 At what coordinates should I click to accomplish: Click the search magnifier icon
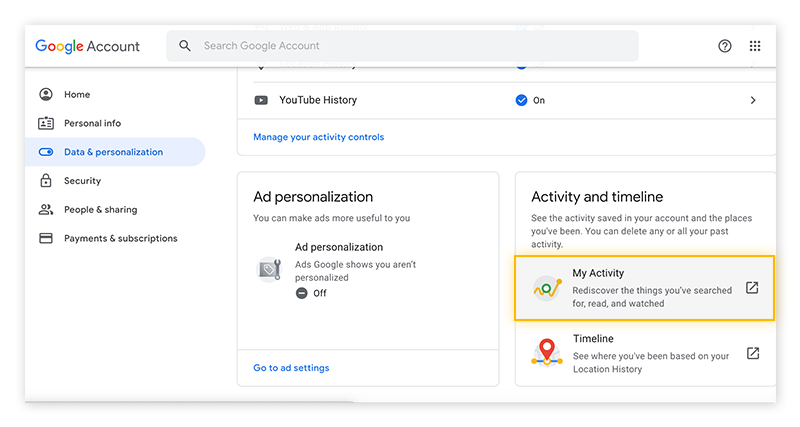pos(185,46)
